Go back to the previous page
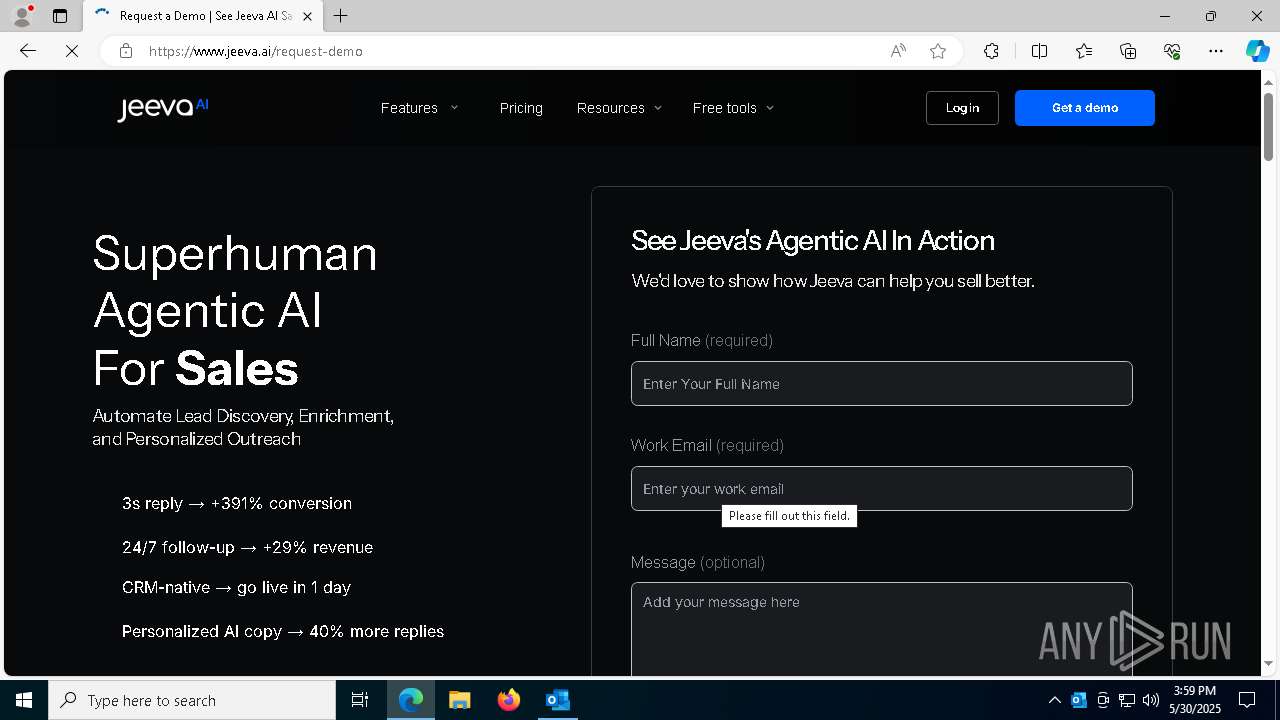1280x720 pixels. click(28, 51)
